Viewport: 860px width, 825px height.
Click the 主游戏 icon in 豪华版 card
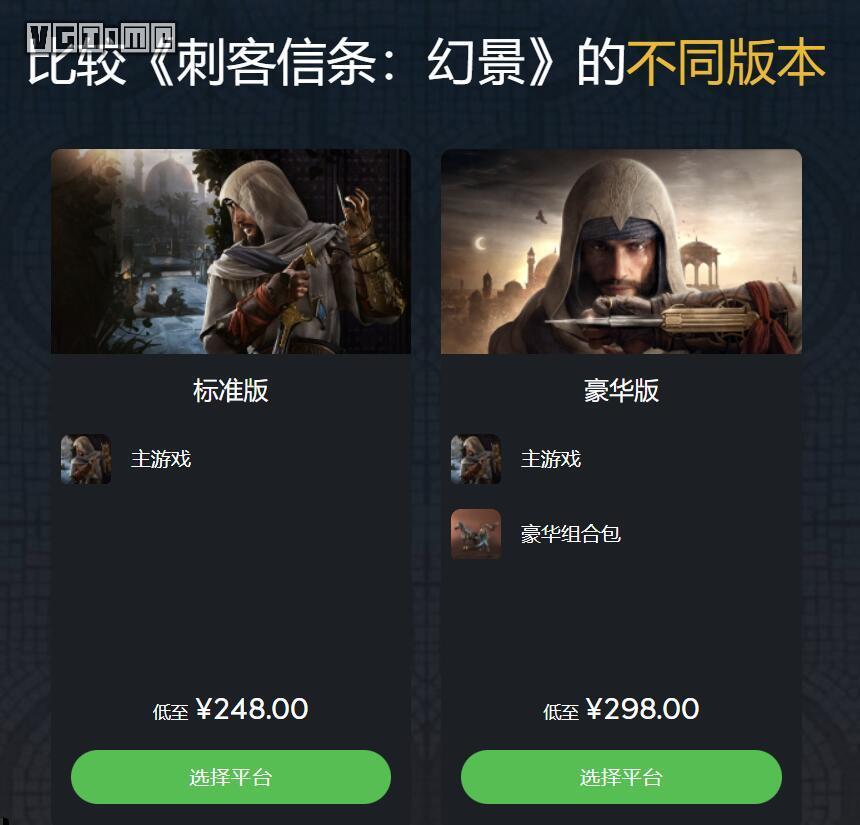click(x=476, y=459)
